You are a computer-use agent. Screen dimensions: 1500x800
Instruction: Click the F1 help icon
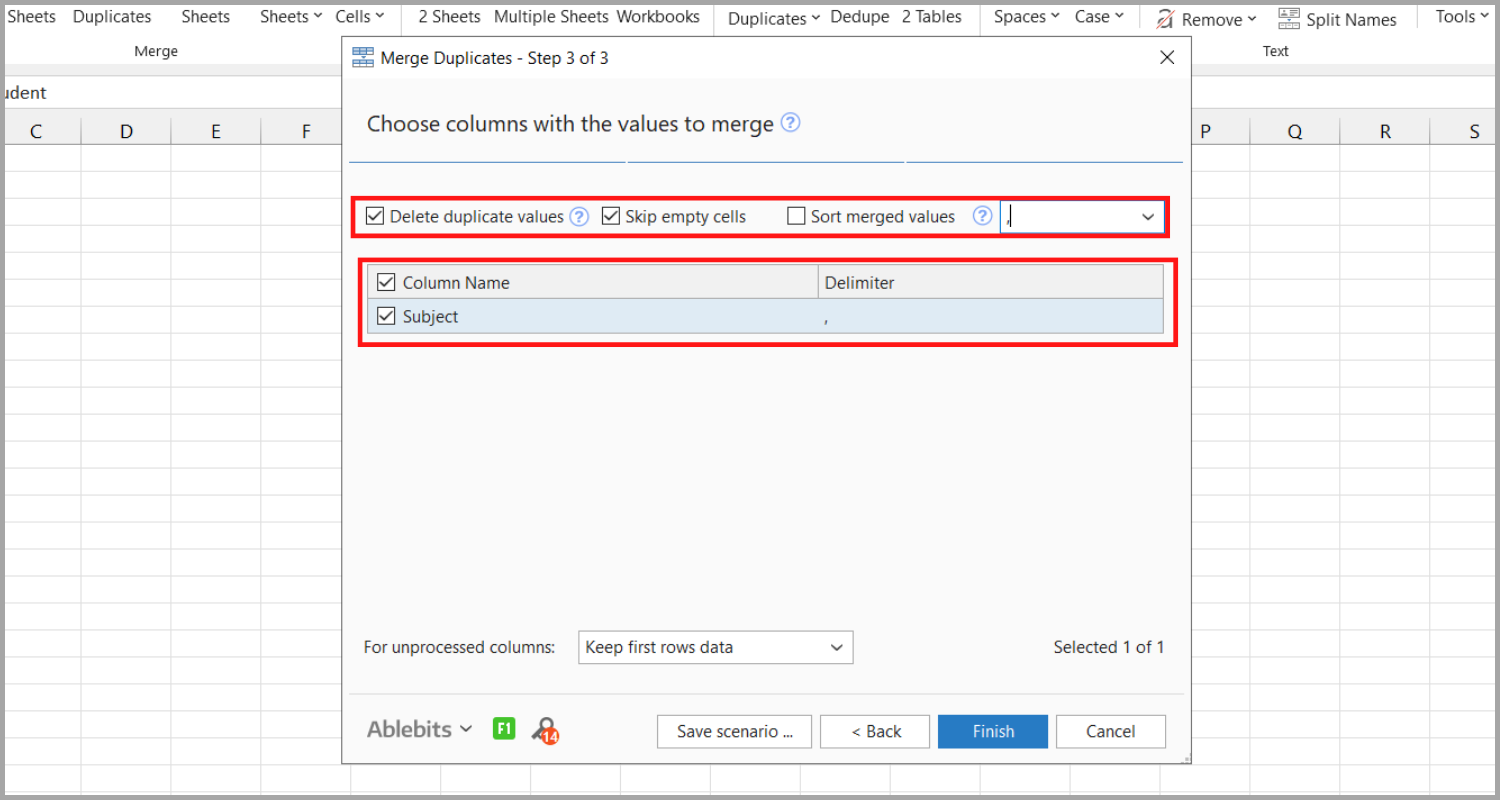504,729
